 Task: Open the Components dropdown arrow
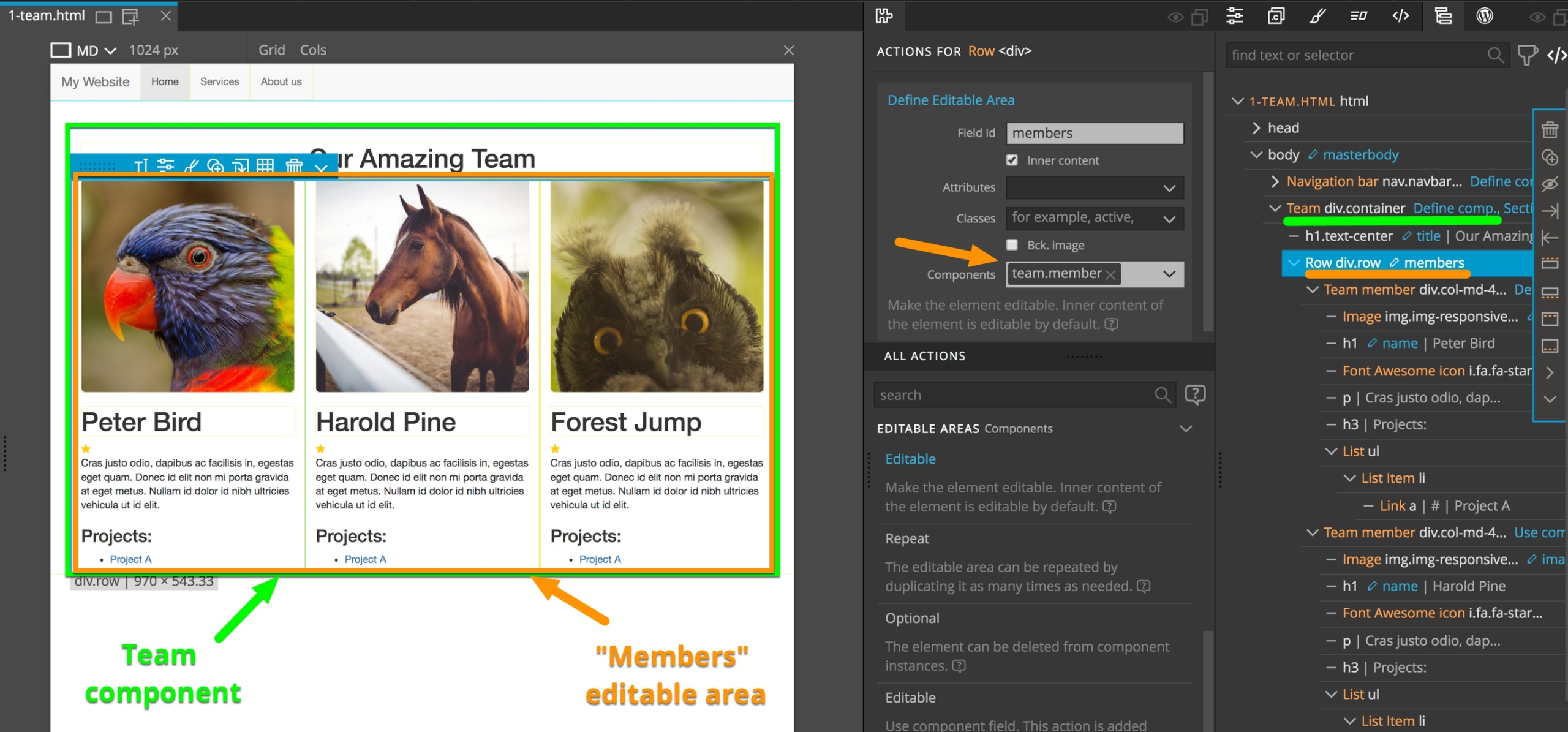[1169, 274]
